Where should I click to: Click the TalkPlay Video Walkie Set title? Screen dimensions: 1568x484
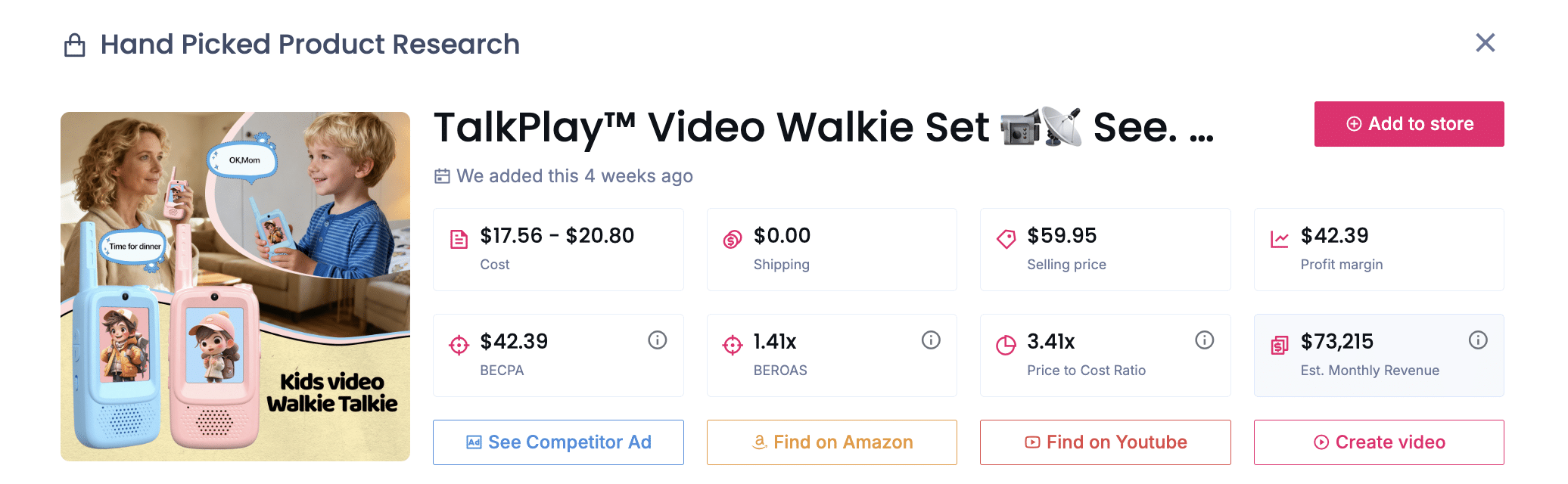tap(823, 127)
